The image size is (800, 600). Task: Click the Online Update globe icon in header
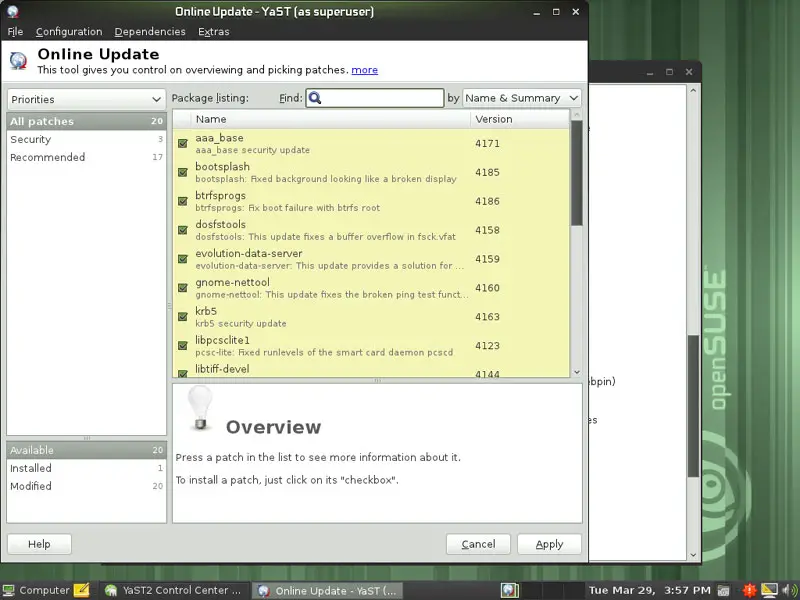18,61
